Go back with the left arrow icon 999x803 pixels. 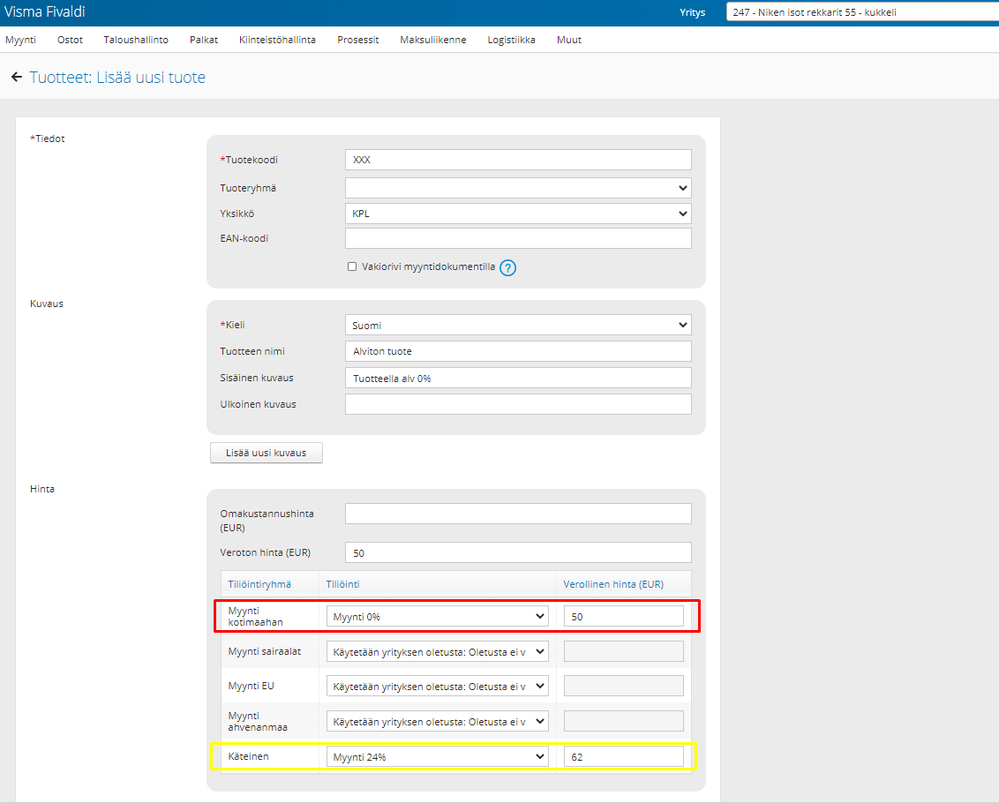tap(17, 77)
